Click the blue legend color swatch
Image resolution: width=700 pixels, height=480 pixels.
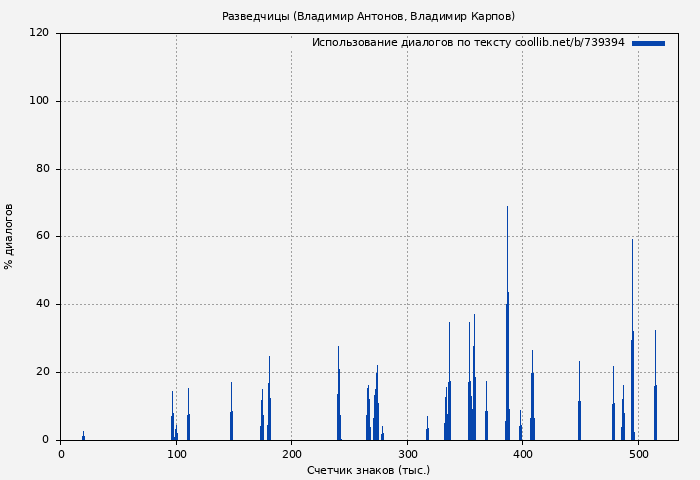[648, 43]
